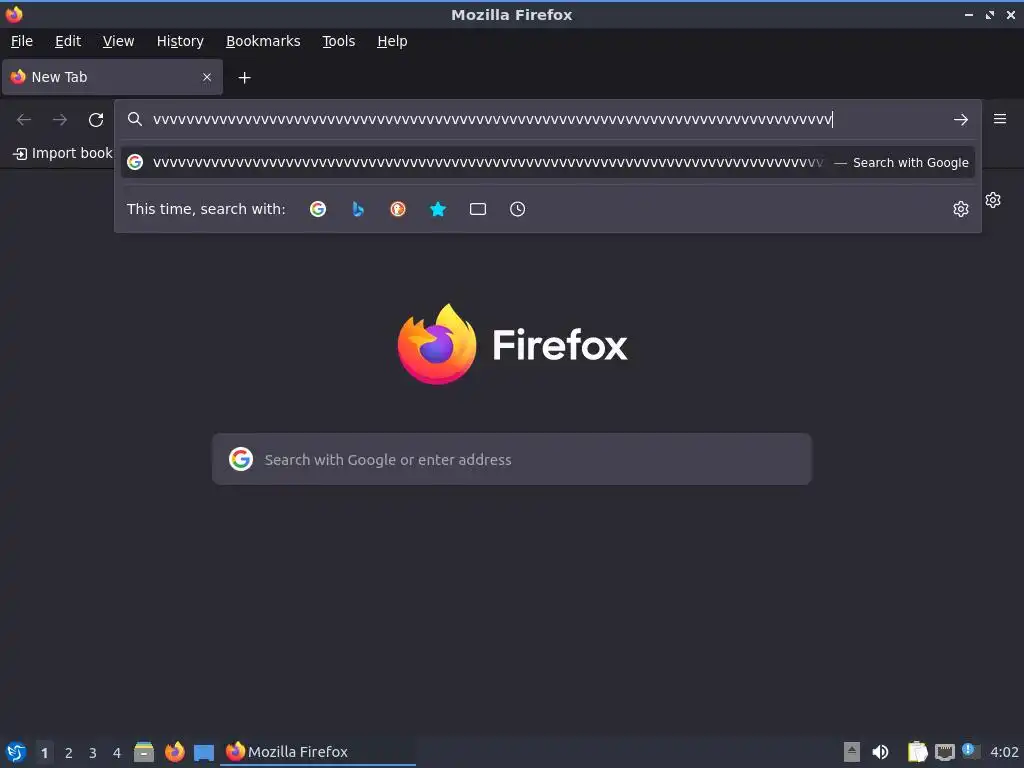Search in open Tabs icon

(x=478, y=209)
